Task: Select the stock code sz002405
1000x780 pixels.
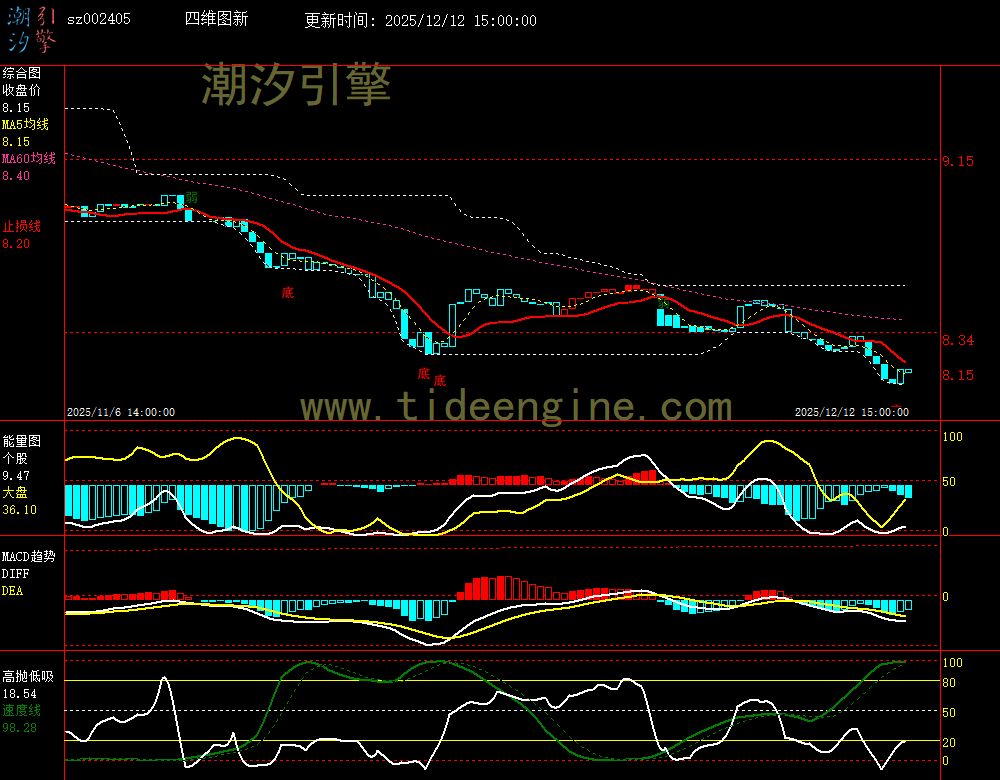Action: (98, 20)
